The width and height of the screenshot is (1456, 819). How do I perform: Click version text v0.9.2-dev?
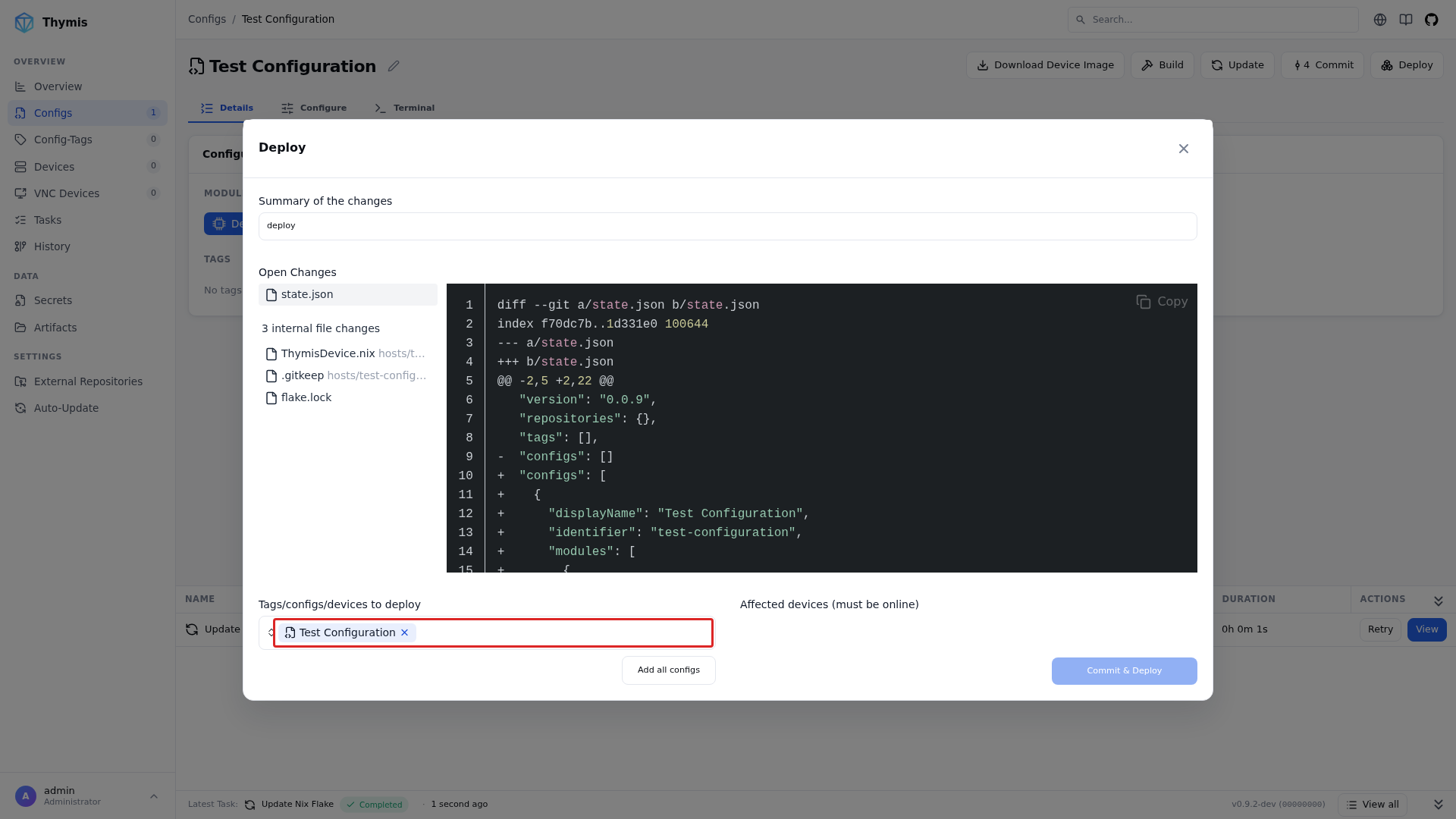[x=1279, y=805]
